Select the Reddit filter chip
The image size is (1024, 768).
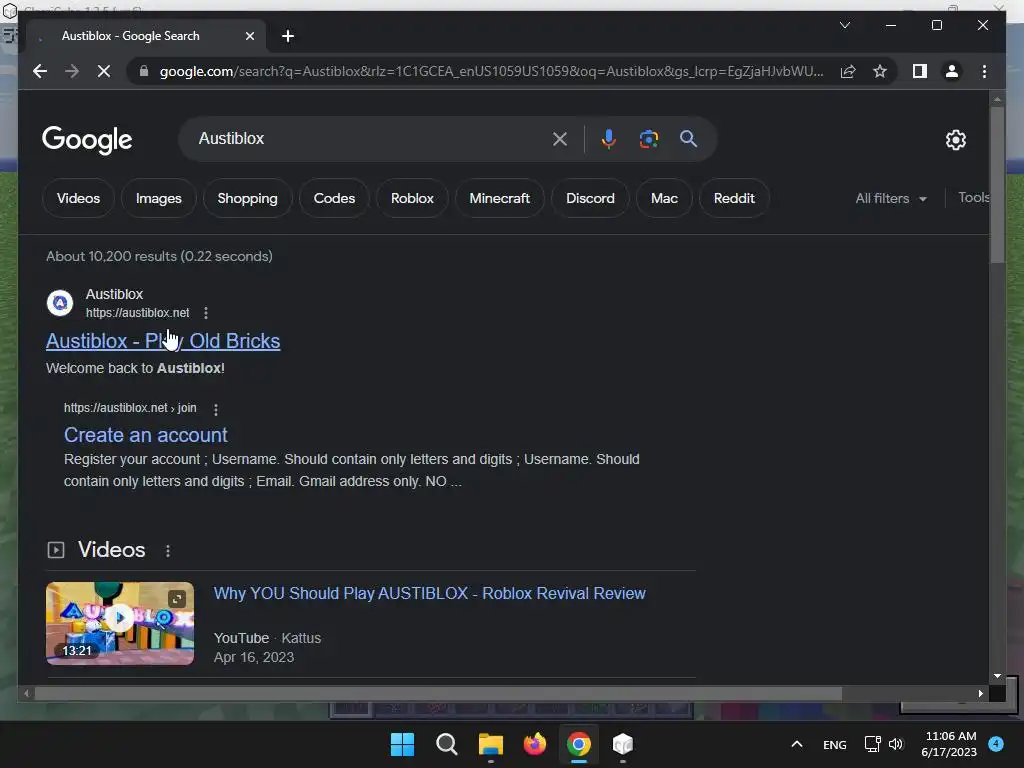pos(734,198)
